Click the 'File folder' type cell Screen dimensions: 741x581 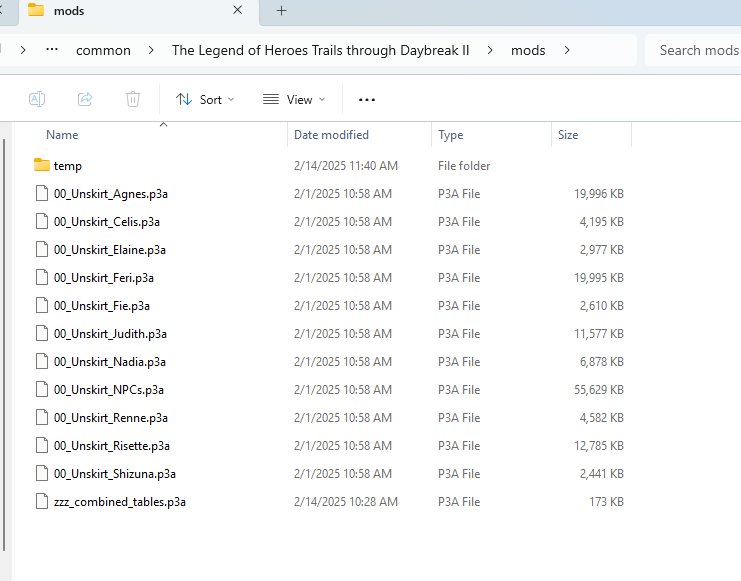tap(464, 166)
